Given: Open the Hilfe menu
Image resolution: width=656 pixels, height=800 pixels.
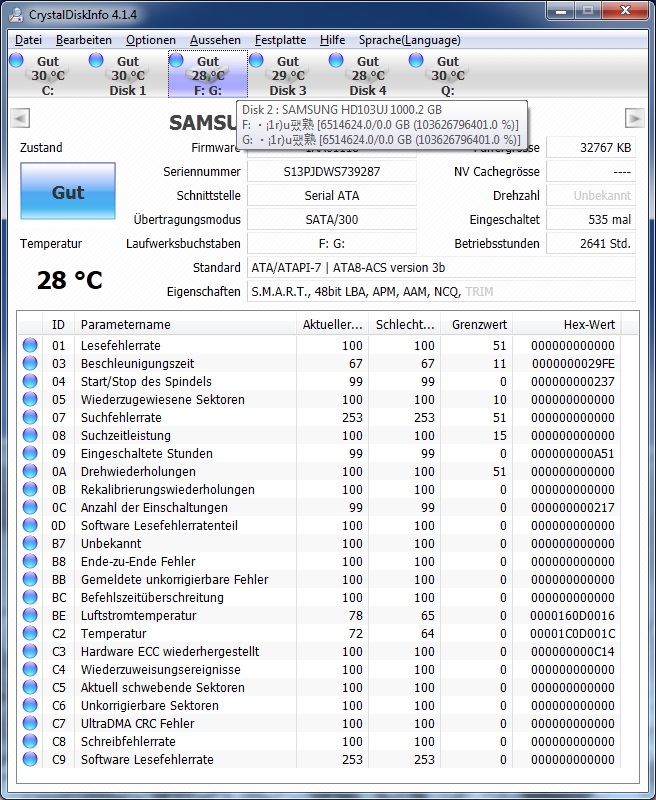Looking at the screenshot, I should [x=333, y=40].
